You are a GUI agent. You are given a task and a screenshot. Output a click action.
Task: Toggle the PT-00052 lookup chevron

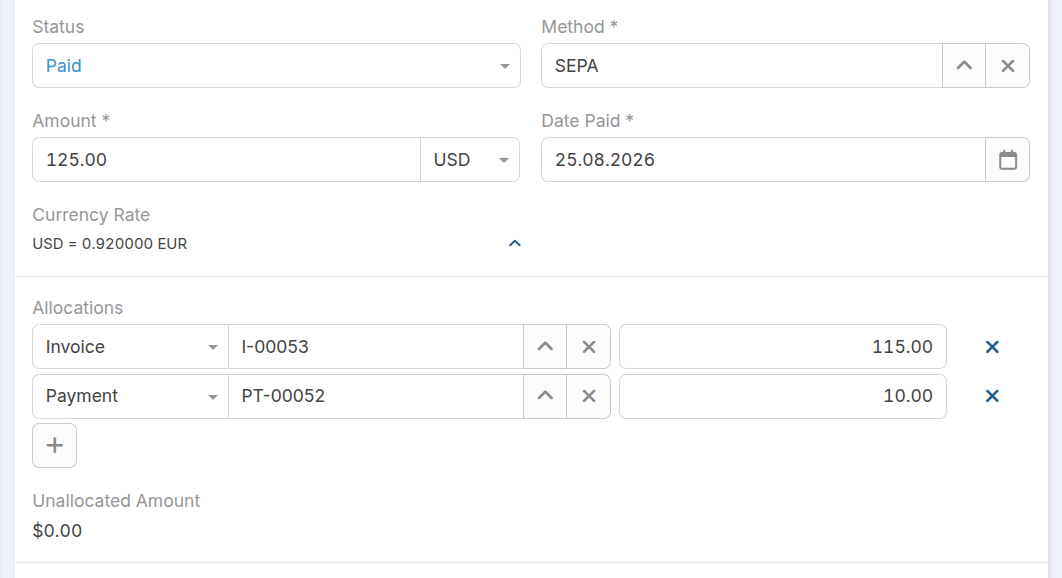tap(545, 396)
